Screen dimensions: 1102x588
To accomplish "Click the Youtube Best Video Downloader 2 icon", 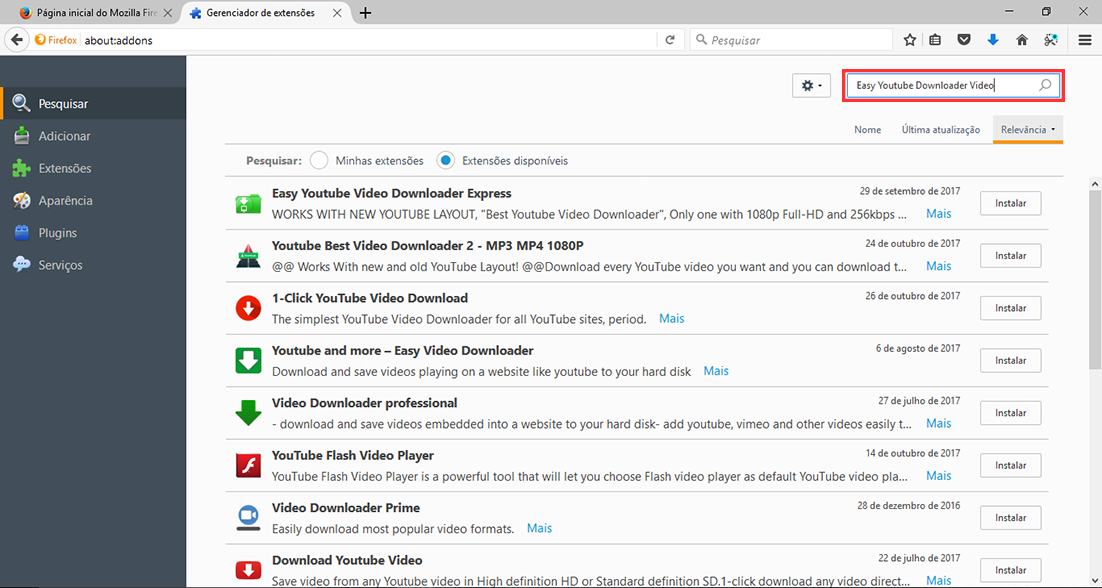I will 248,256.
